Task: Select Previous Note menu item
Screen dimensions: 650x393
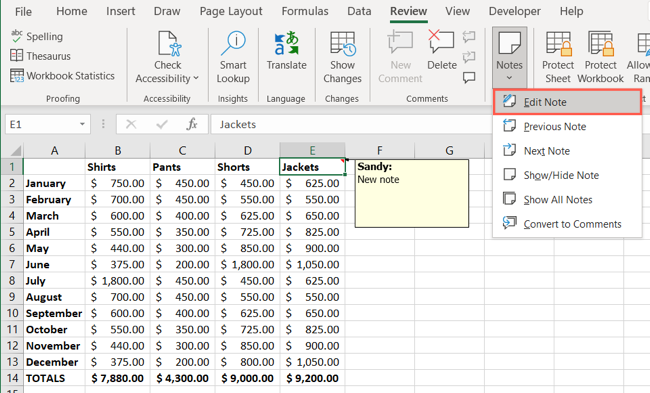Action: (x=567, y=126)
